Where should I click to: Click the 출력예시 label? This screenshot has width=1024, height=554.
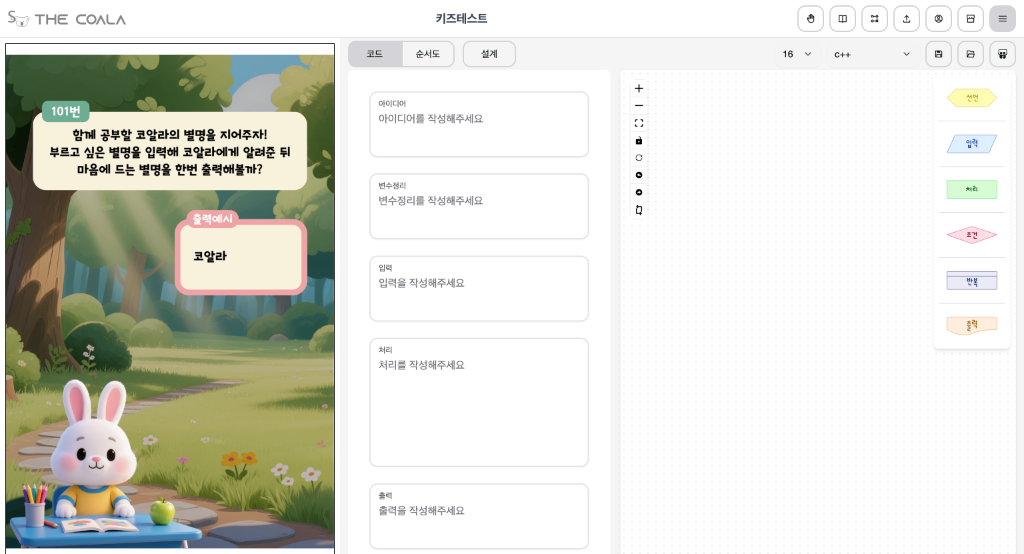[x=212, y=219]
